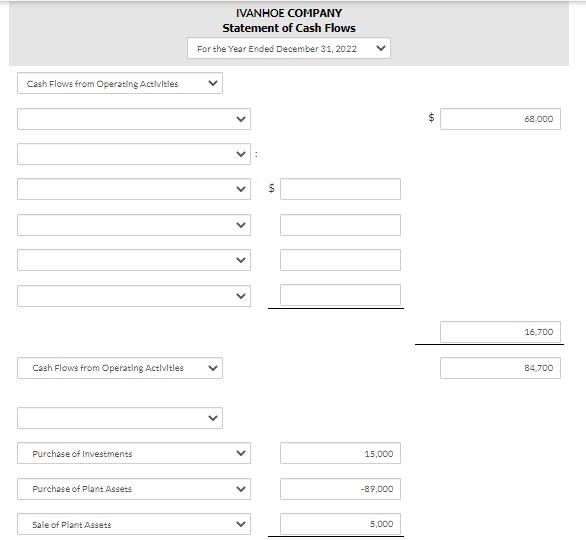This screenshot has height=540, width=586.
Task: Click the amount field showing -89,000
Action: (340, 489)
